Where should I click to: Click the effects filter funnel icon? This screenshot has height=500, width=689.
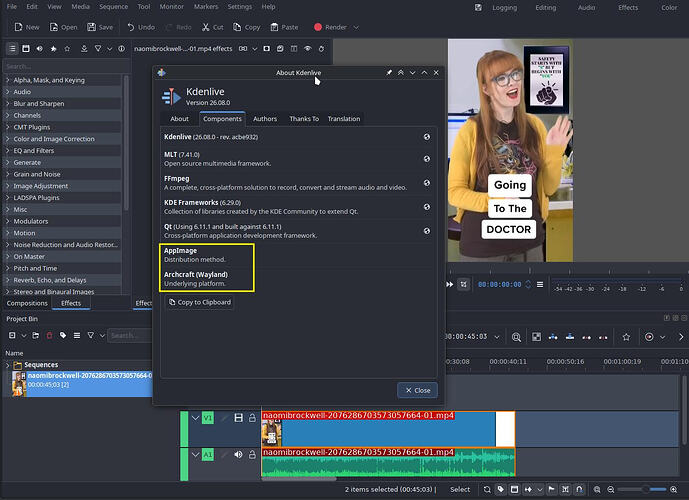(98, 49)
